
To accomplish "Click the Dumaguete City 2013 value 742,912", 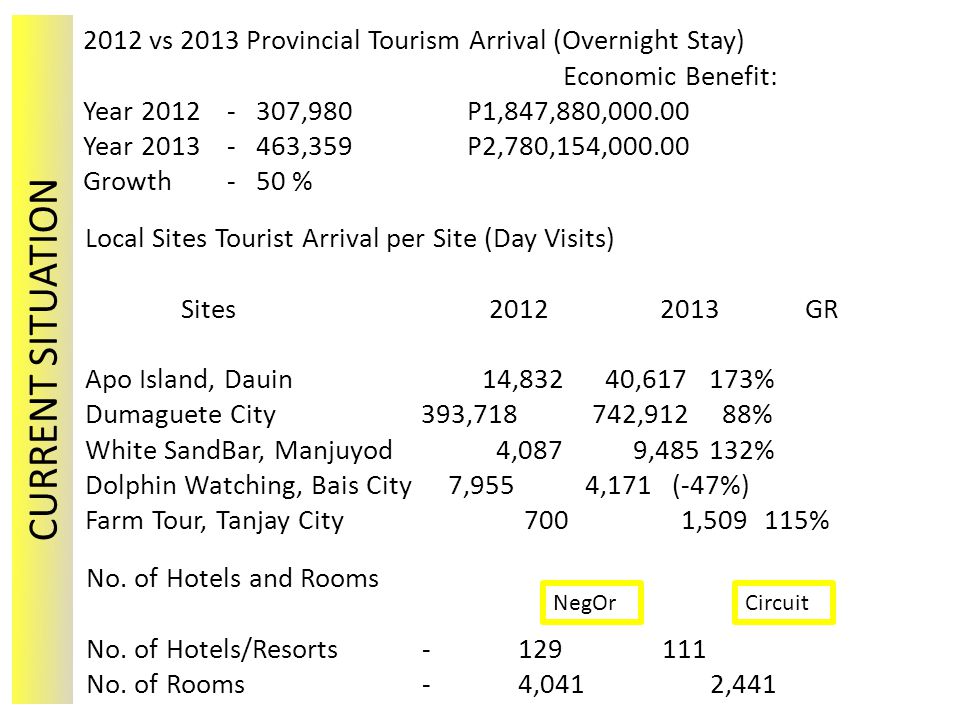I will (x=640, y=414).
